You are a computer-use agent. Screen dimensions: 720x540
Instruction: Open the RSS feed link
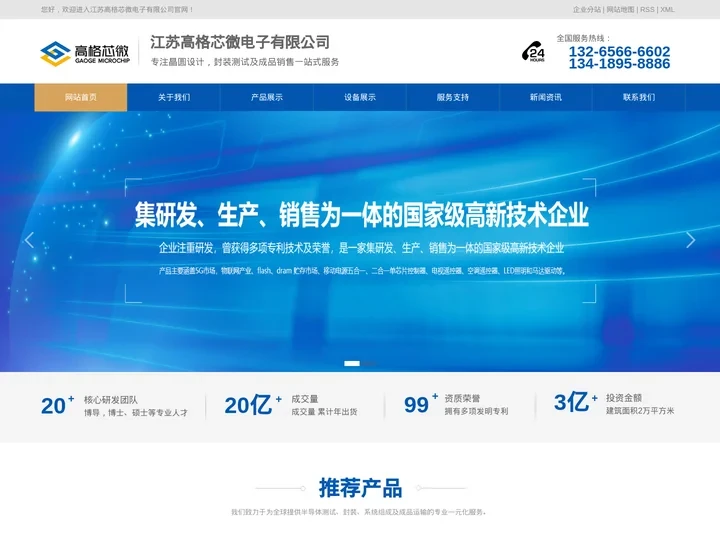click(647, 9)
